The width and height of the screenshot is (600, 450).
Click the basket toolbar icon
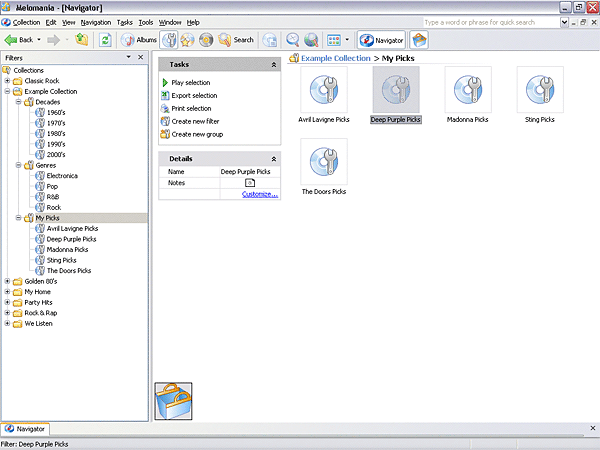[419, 40]
